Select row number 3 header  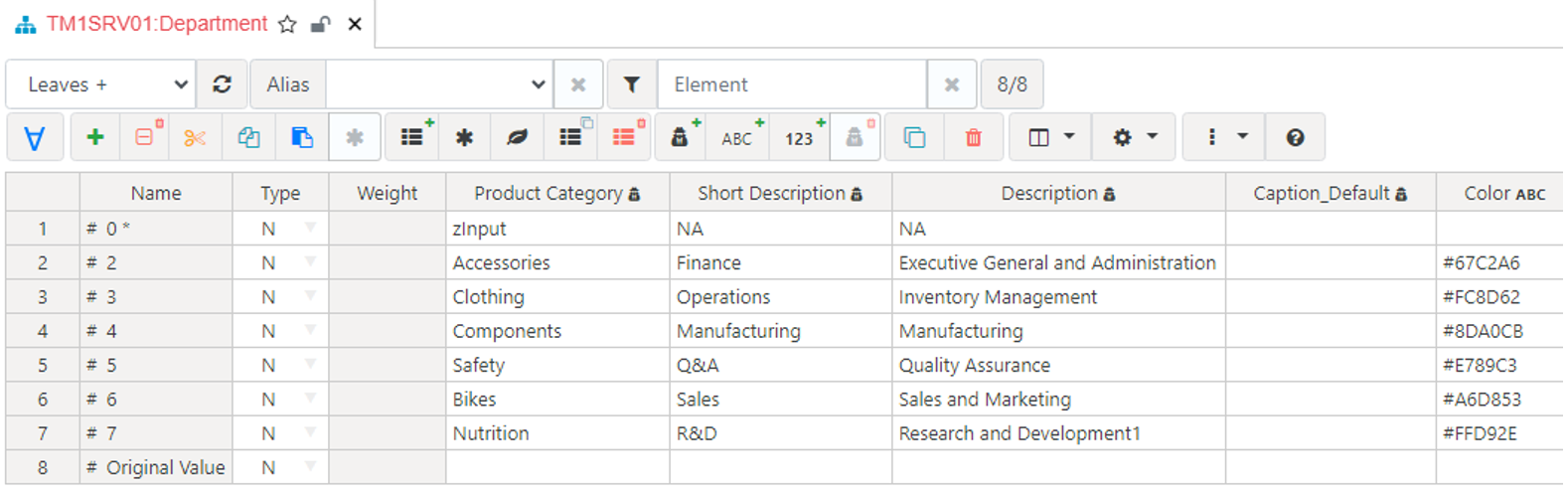pyautogui.click(x=43, y=296)
